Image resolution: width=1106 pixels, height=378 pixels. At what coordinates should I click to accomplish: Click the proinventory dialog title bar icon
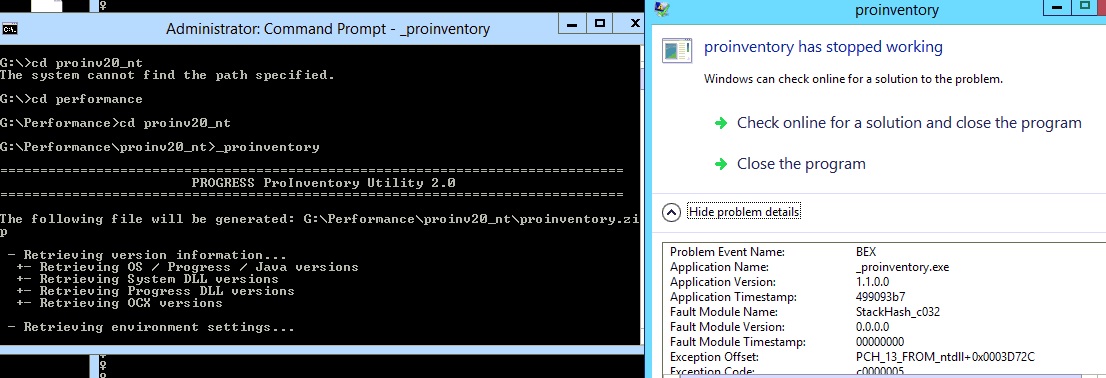pyautogui.click(x=662, y=9)
